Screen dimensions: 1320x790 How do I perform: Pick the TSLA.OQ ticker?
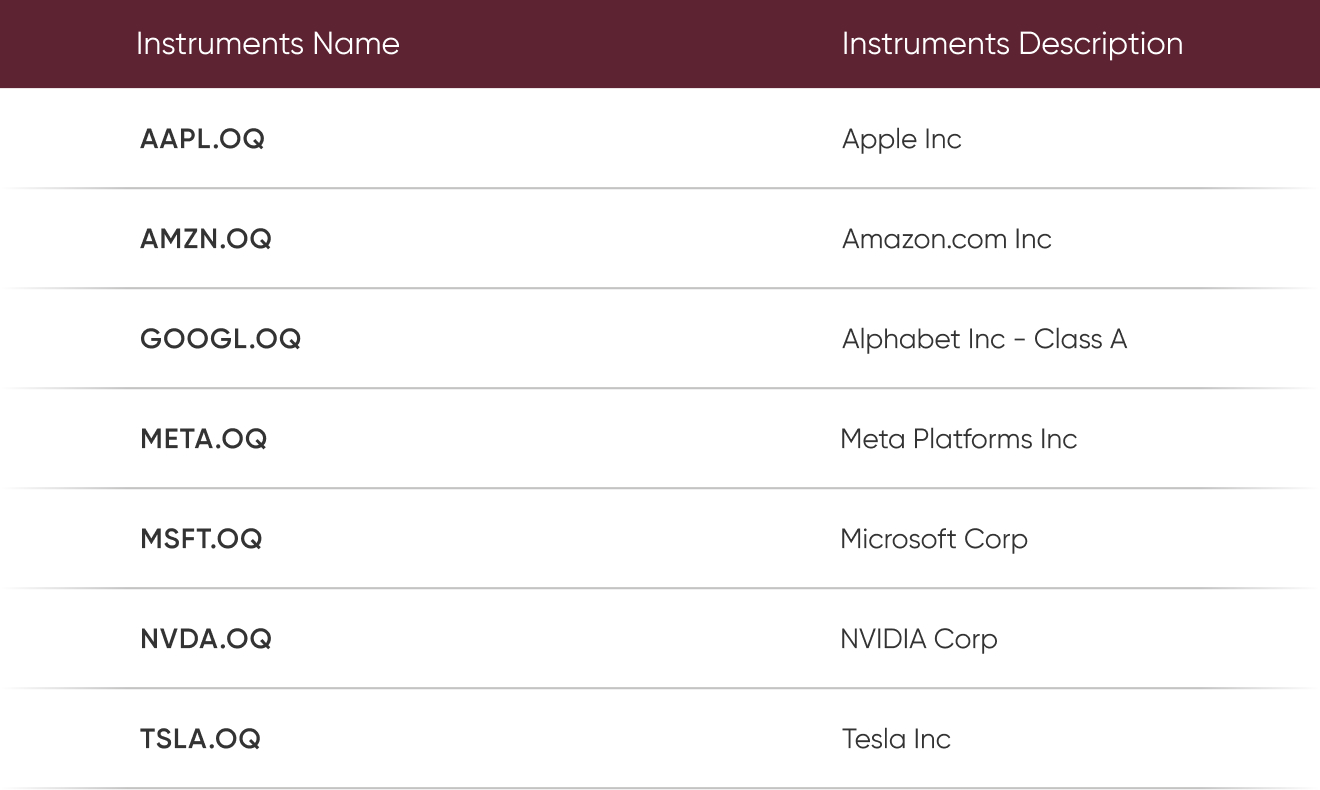(200, 739)
